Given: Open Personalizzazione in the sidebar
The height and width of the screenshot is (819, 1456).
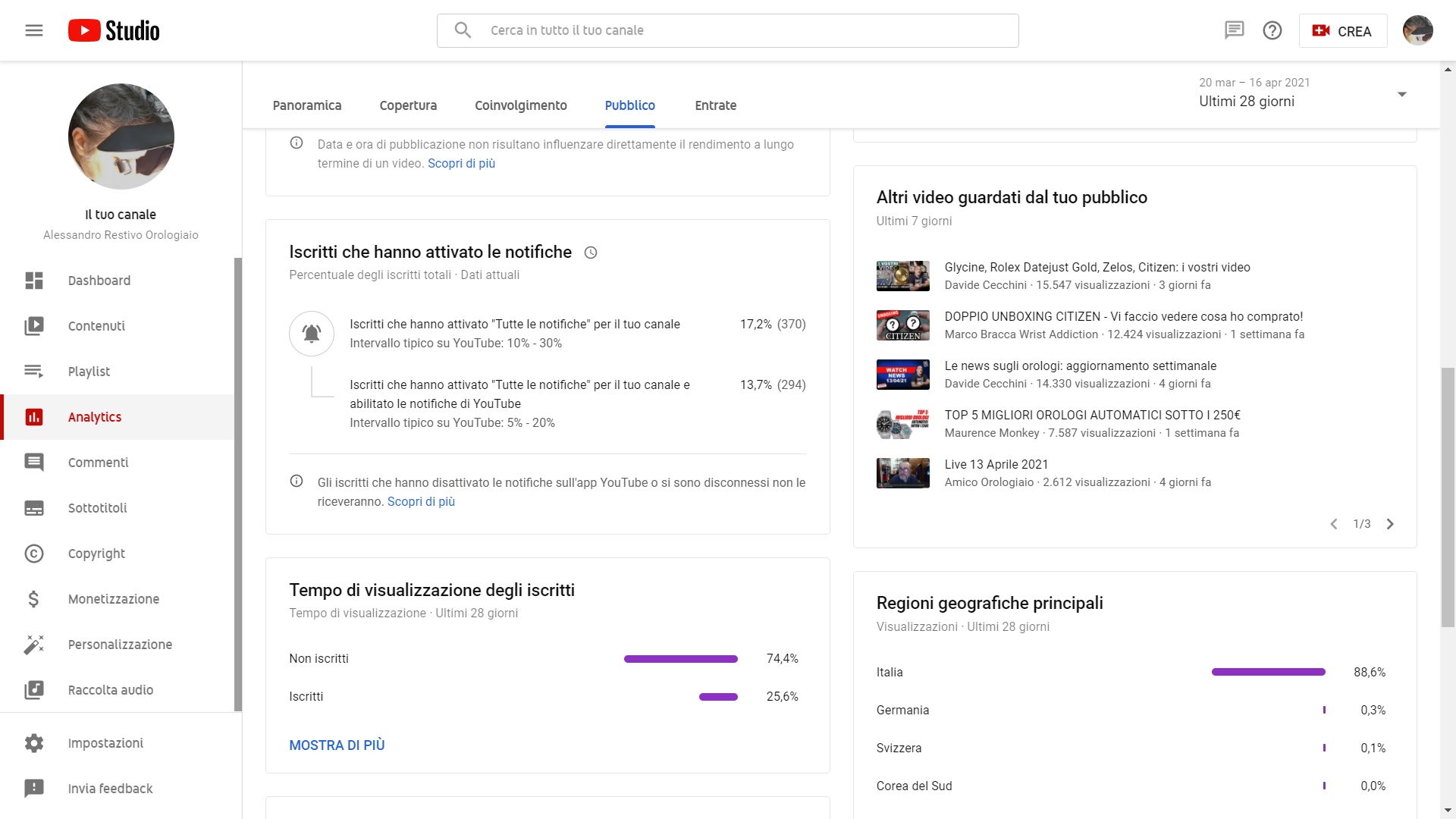Looking at the screenshot, I should 118,645.
